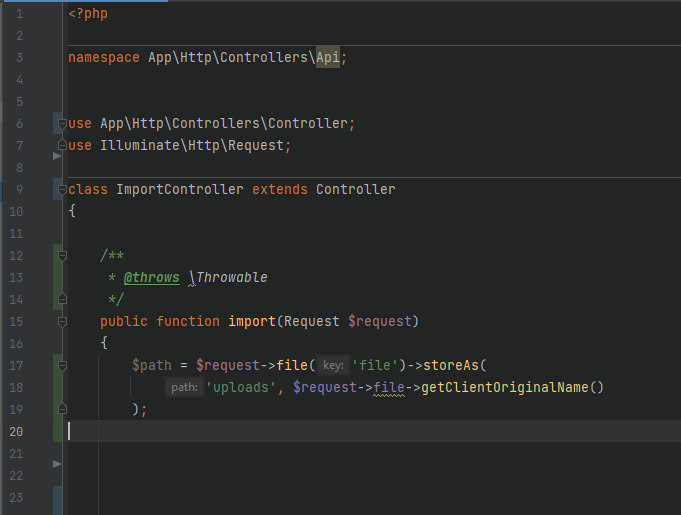Click the green change marker beside the docblock

point(58,277)
